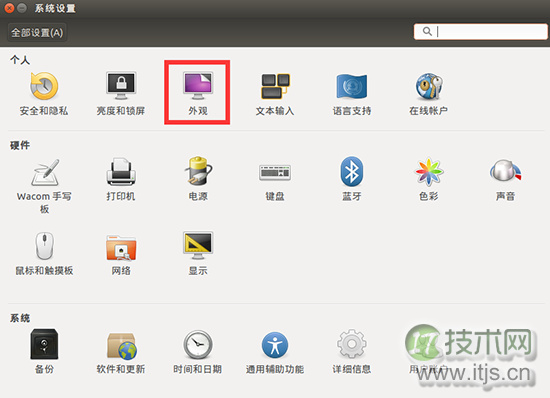Open Online Accounts (在线帐户) panel
This screenshot has width=550, height=398.
point(428,93)
